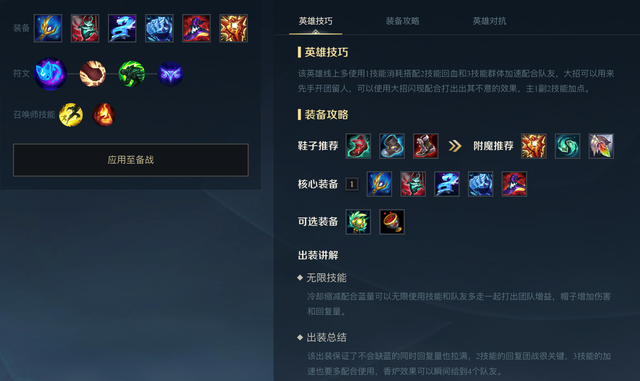Click the number 1 box beside 核心装备
Image resolution: width=640 pixels, height=381 pixels.
[x=352, y=184]
